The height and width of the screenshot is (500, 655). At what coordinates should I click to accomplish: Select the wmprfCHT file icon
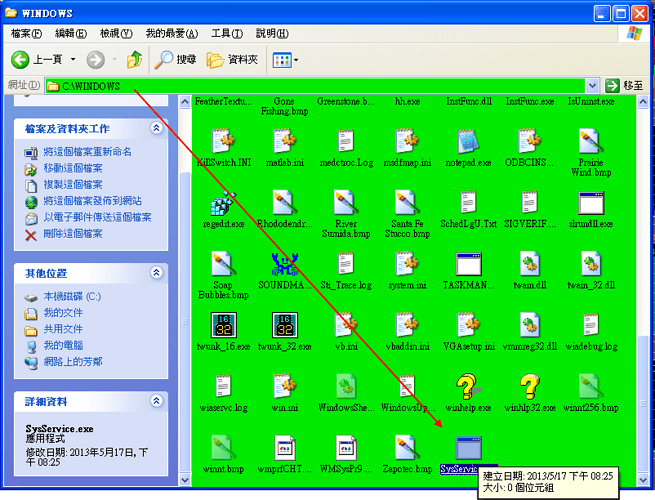284,448
